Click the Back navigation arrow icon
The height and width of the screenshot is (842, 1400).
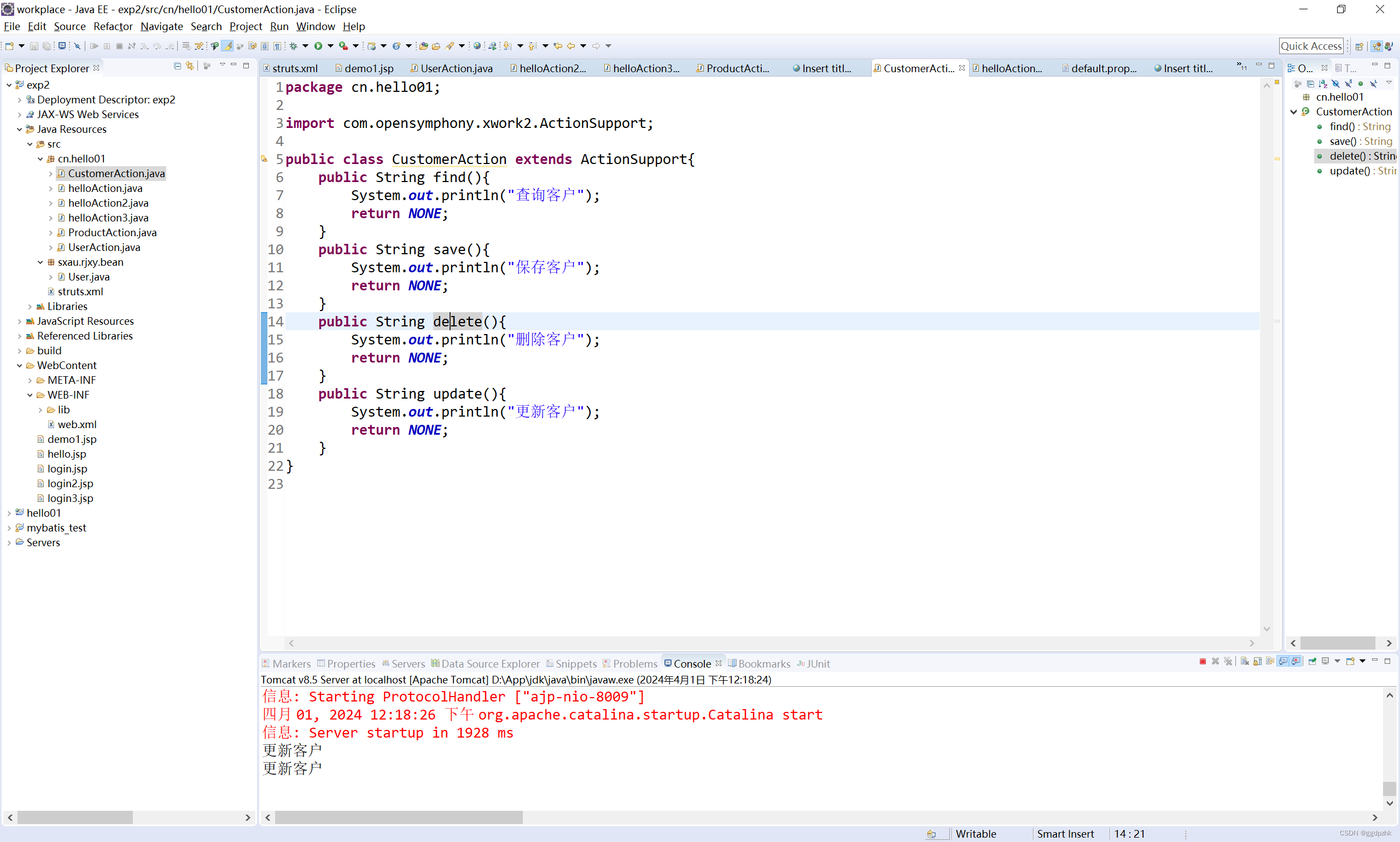click(x=571, y=46)
